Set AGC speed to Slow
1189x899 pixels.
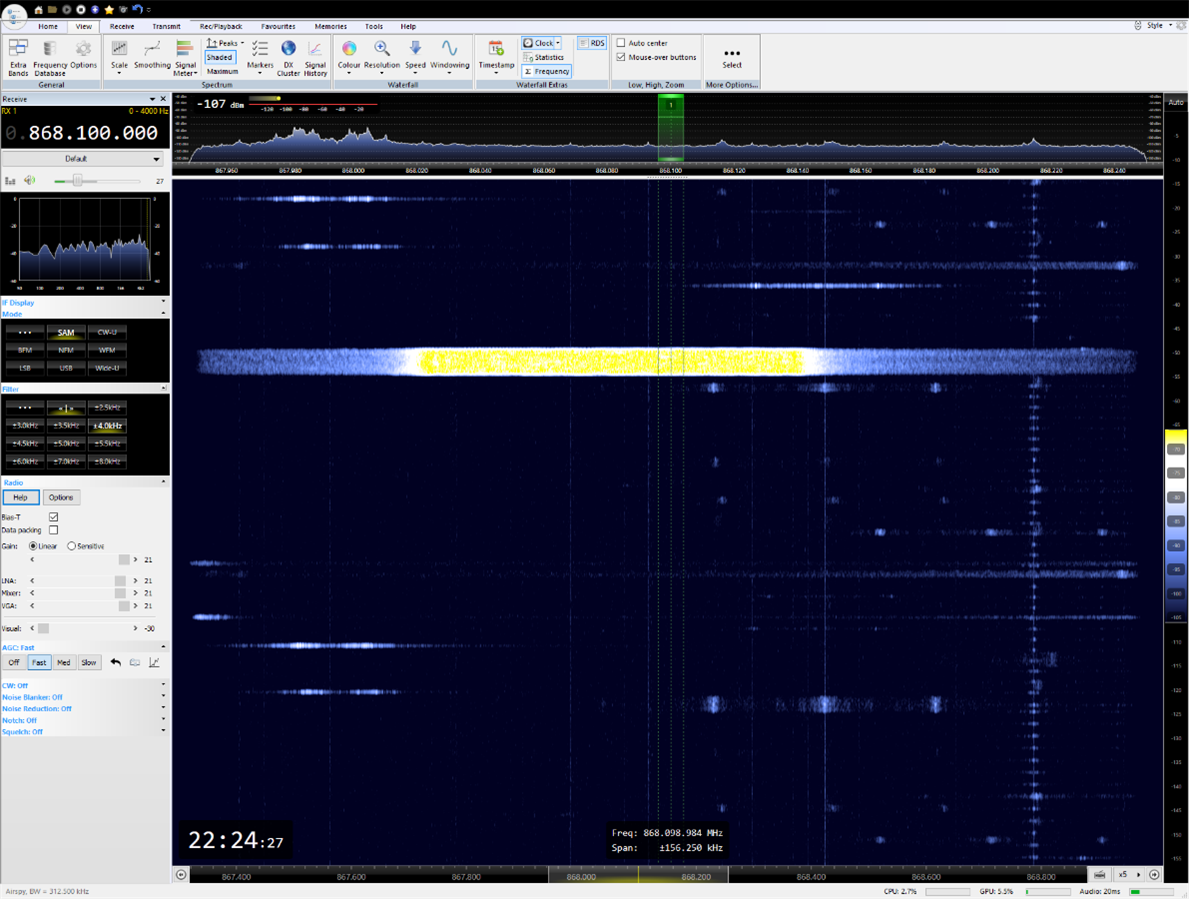pos(89,662)
